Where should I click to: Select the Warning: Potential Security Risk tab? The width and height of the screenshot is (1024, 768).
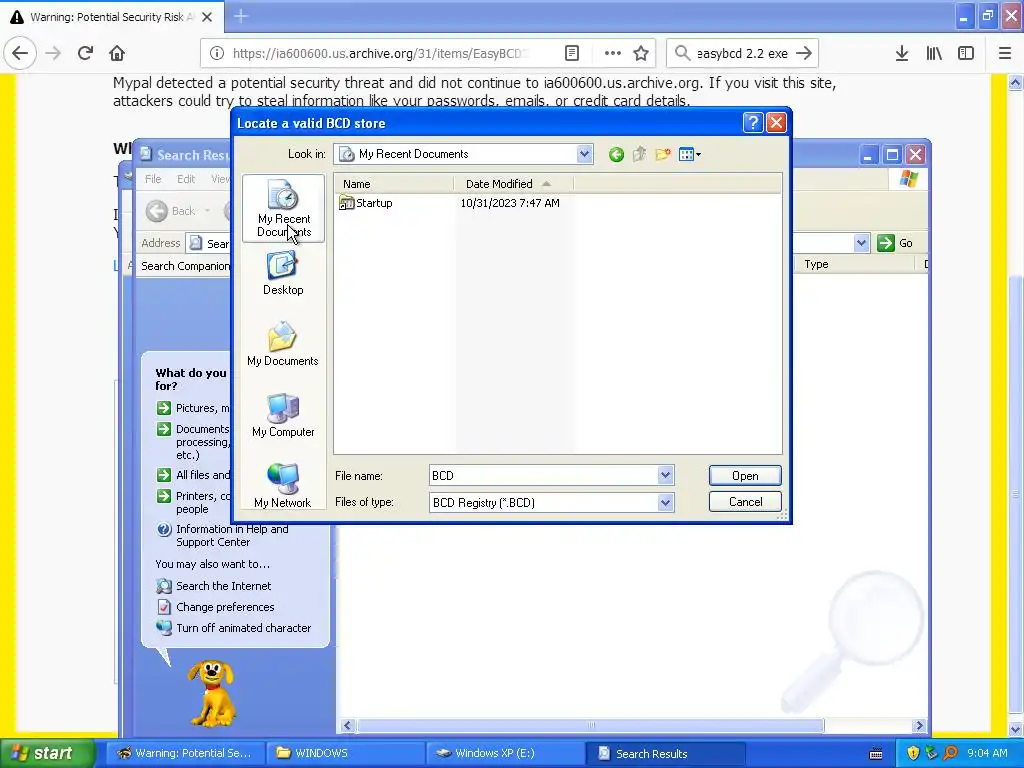pos(112,17)
